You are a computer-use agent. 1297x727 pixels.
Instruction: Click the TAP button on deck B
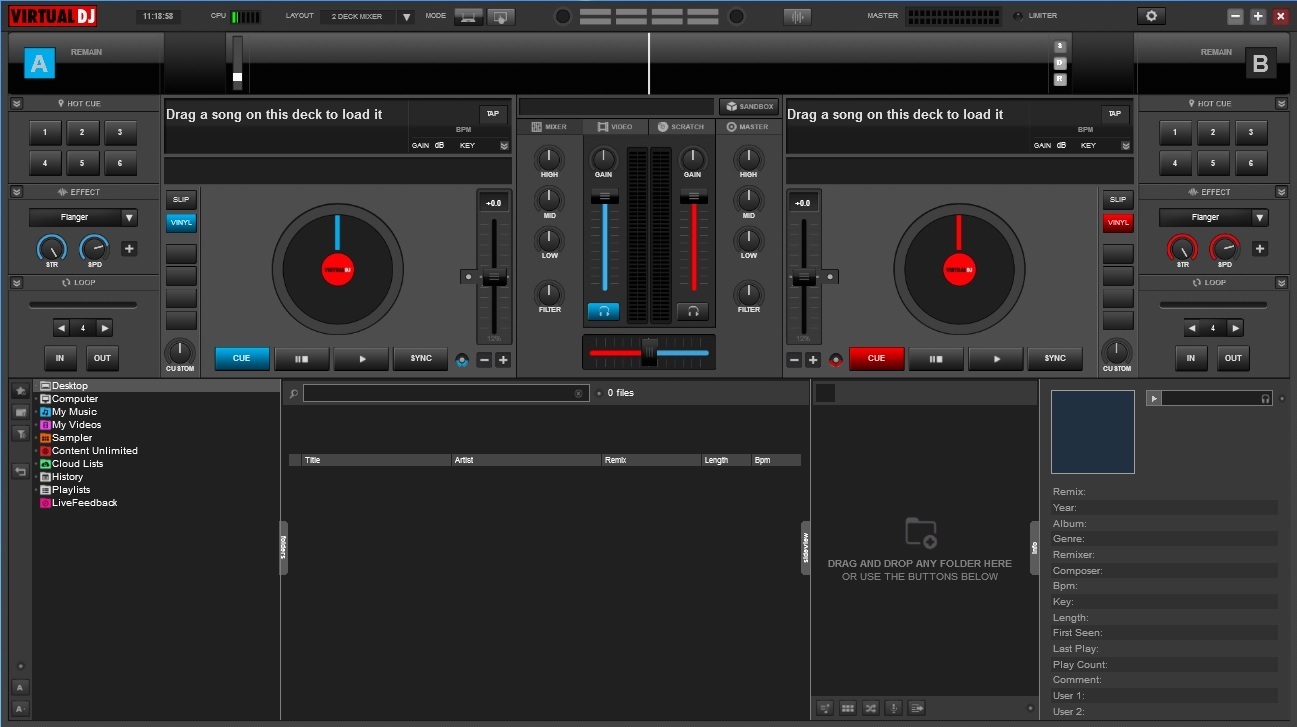tap(1113, 114)
